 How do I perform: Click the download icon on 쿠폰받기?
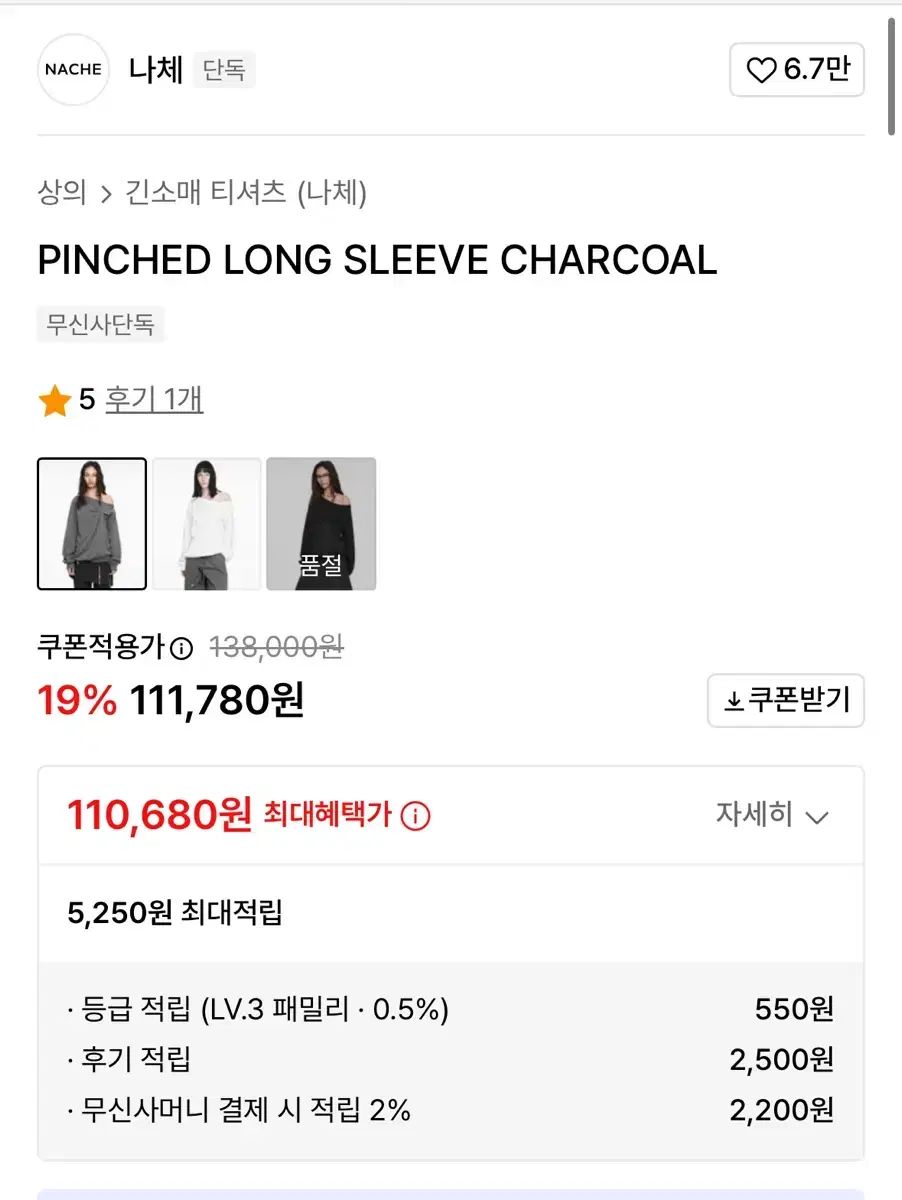[x=734, y=701]
